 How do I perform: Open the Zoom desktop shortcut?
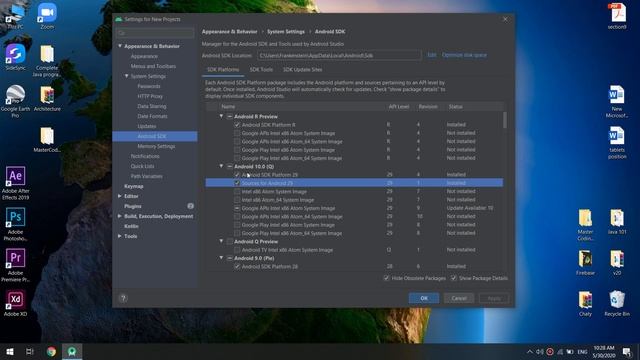47,16
